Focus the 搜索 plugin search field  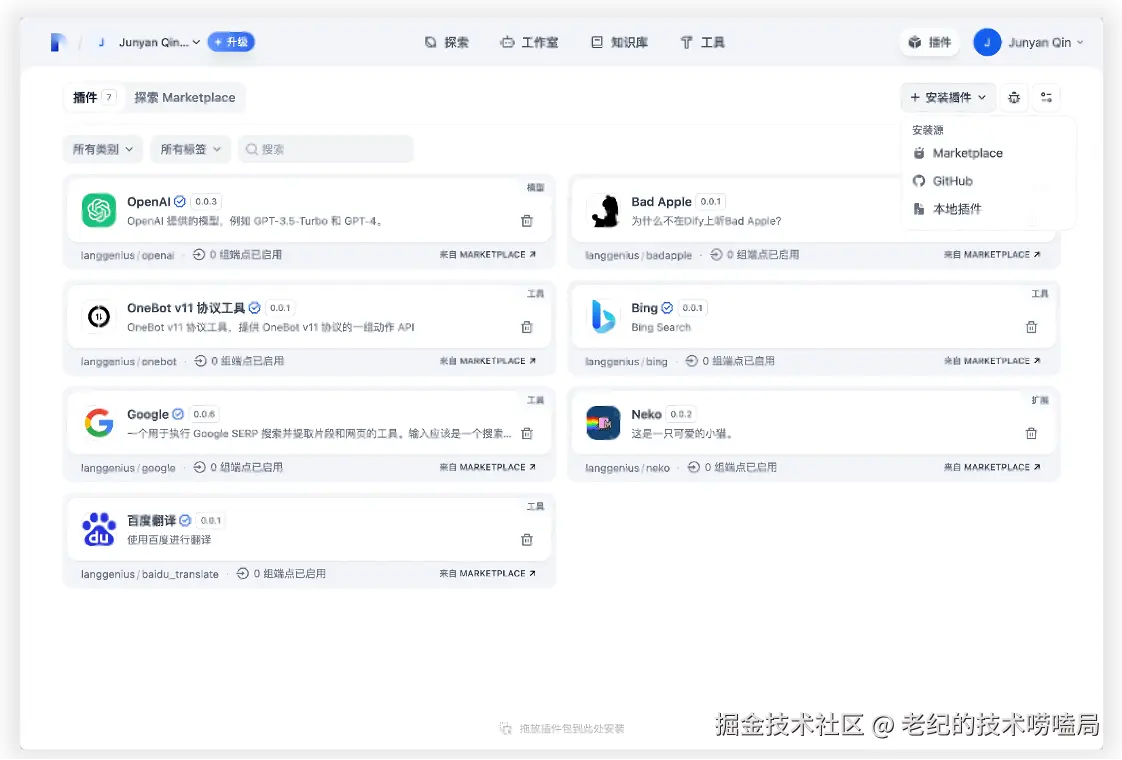pyautogui.click(x=326, y=149)
